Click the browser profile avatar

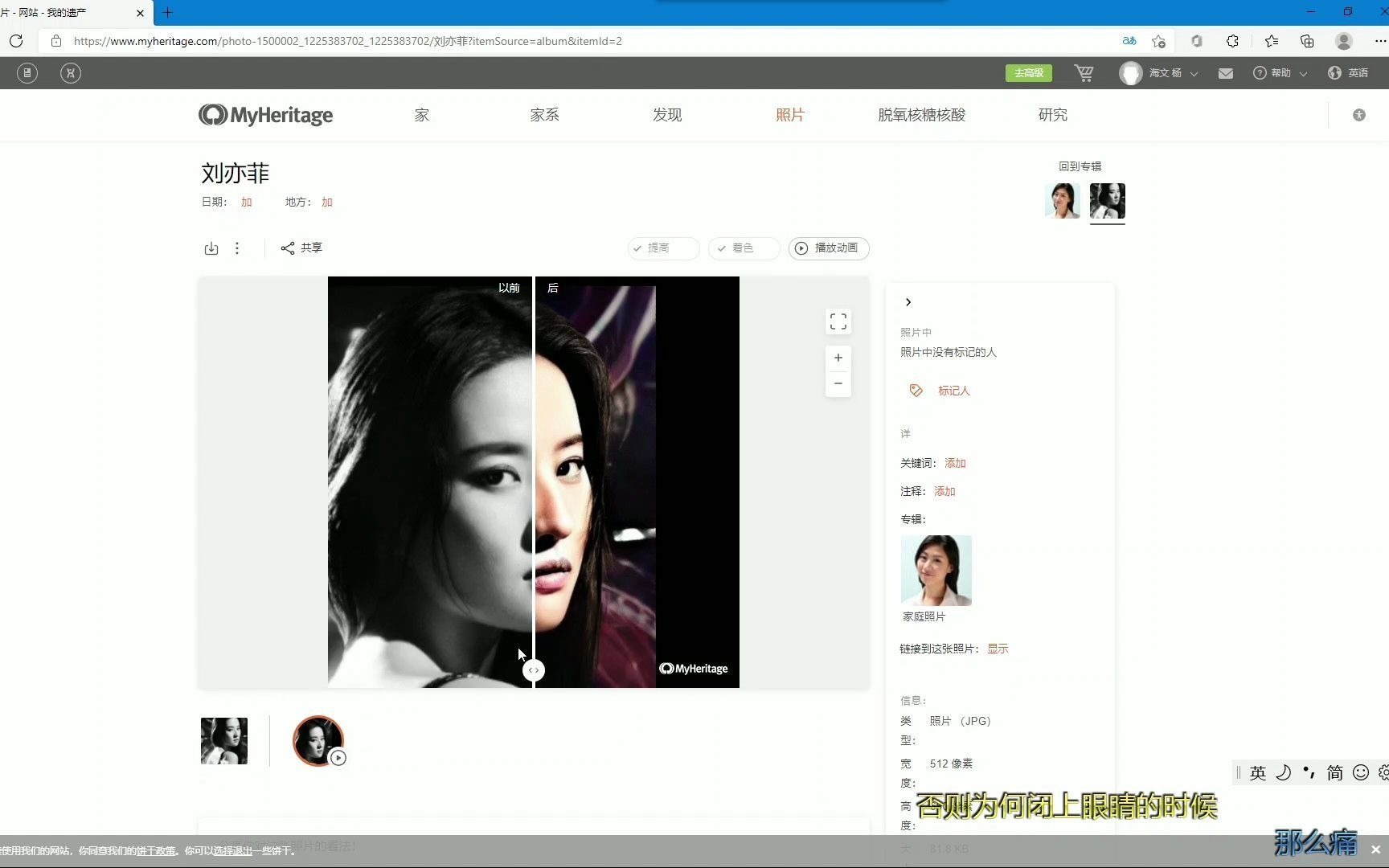(1343, 41)
